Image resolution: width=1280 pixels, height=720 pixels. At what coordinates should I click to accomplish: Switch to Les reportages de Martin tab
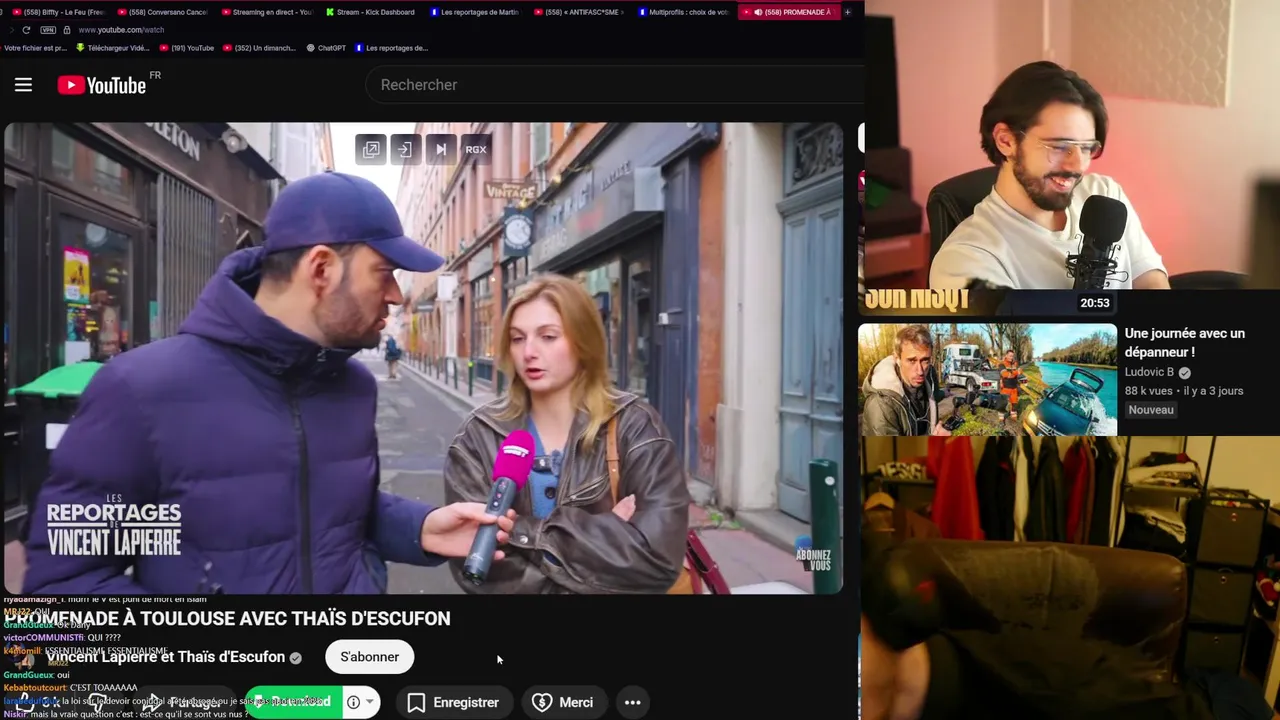474,12
